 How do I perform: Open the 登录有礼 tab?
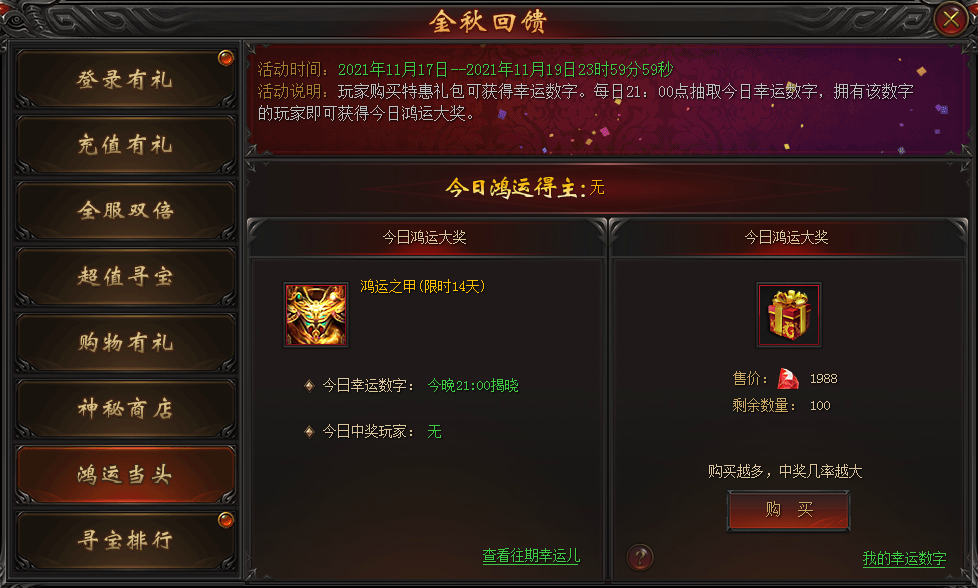(125, 79)
